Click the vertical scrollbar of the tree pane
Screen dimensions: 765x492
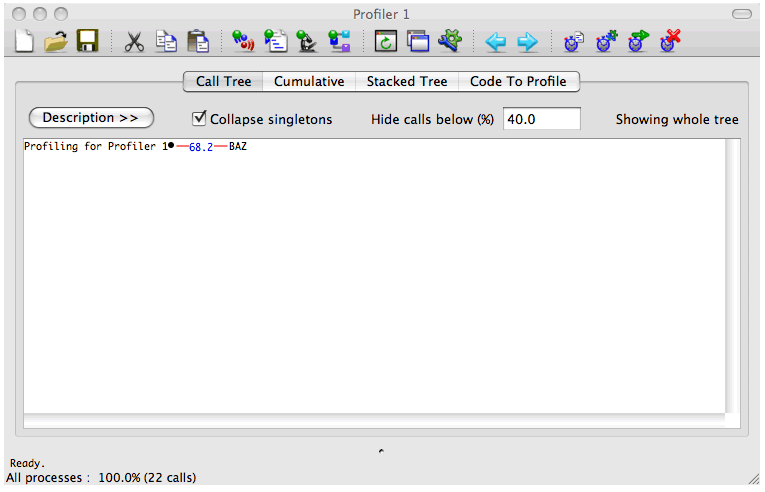click(732, 276)
